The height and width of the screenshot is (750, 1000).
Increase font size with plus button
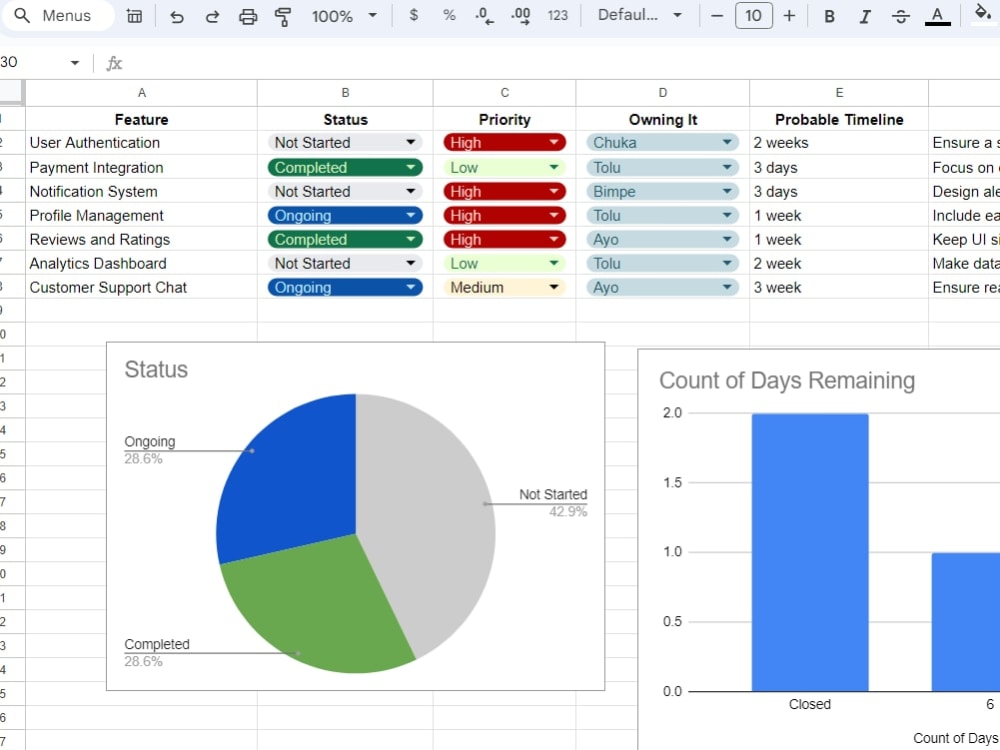click(x=790, y=16)
